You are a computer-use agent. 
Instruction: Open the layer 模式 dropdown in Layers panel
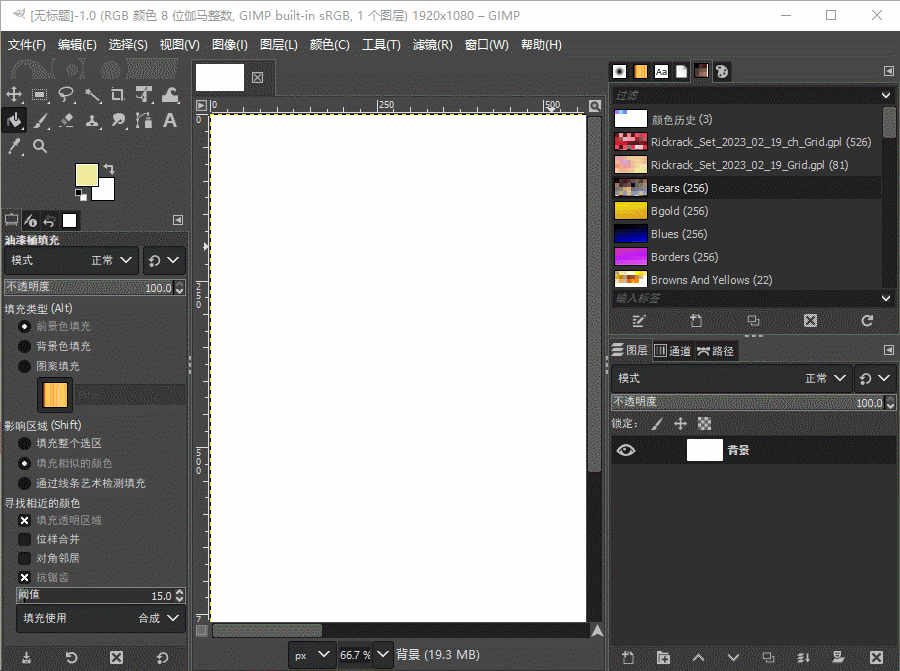[x=827, y=379]
